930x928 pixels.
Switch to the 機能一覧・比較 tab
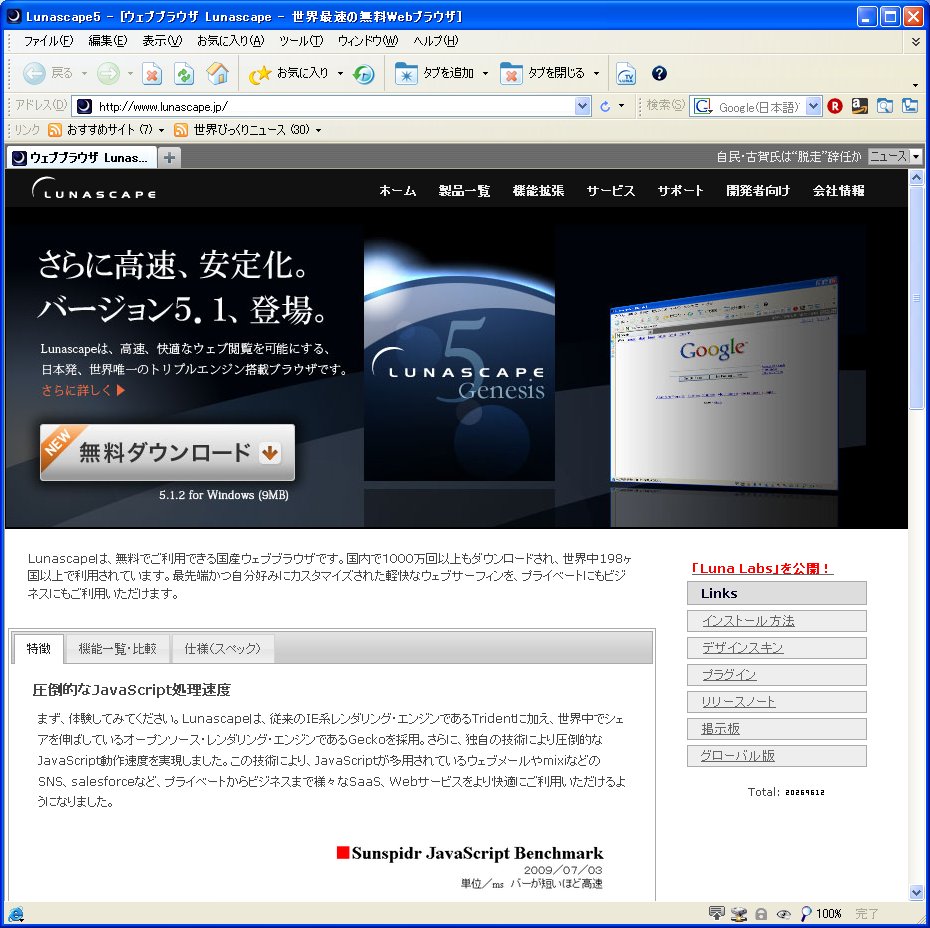coord(117,649)
